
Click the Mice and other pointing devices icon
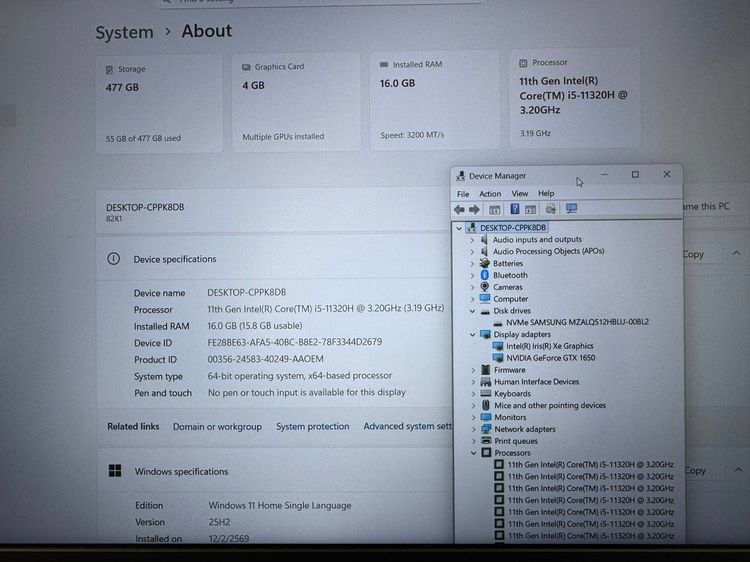point(486,405)
